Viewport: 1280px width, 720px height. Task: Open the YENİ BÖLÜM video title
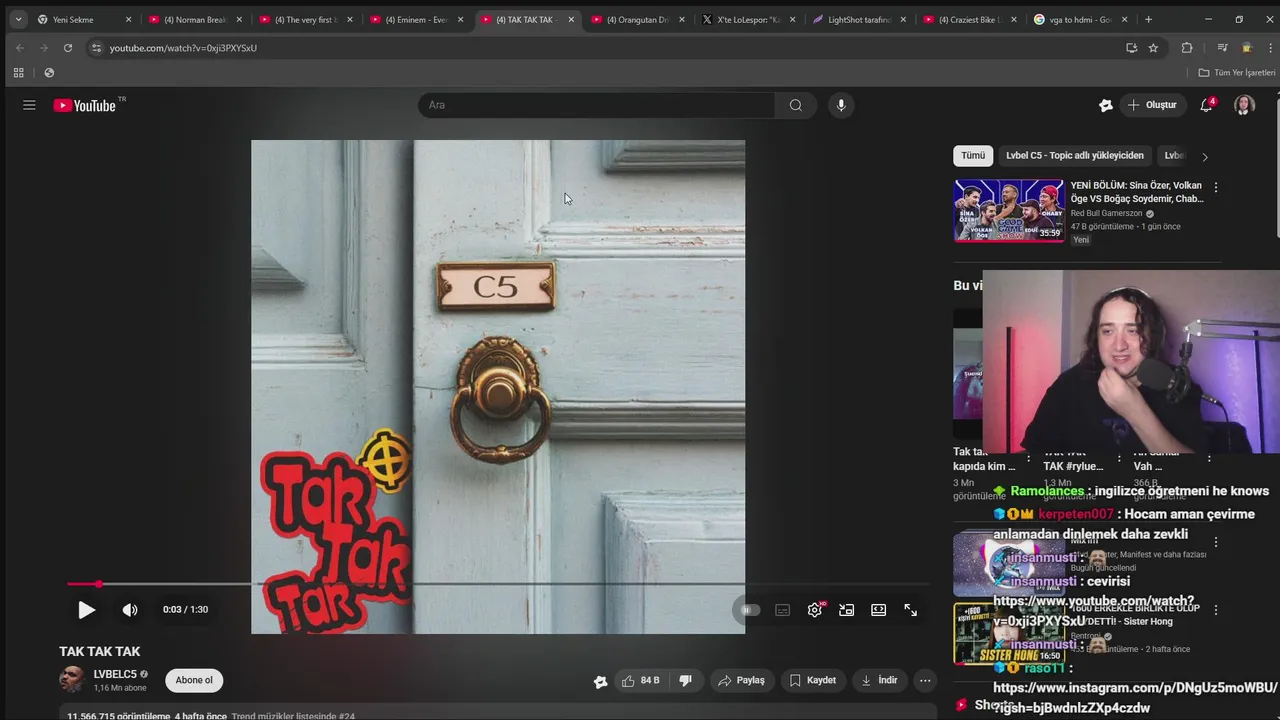[1136, 192]
